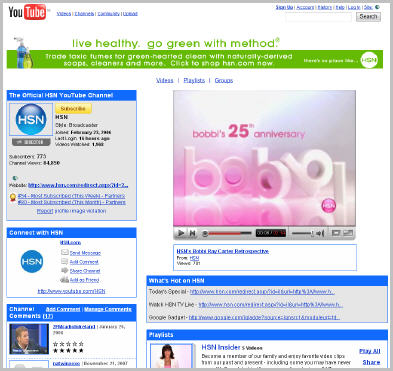This screenshot has height=371, width=393.
Task: Subscribe to the HSN channel
Action: pos(73,108)
